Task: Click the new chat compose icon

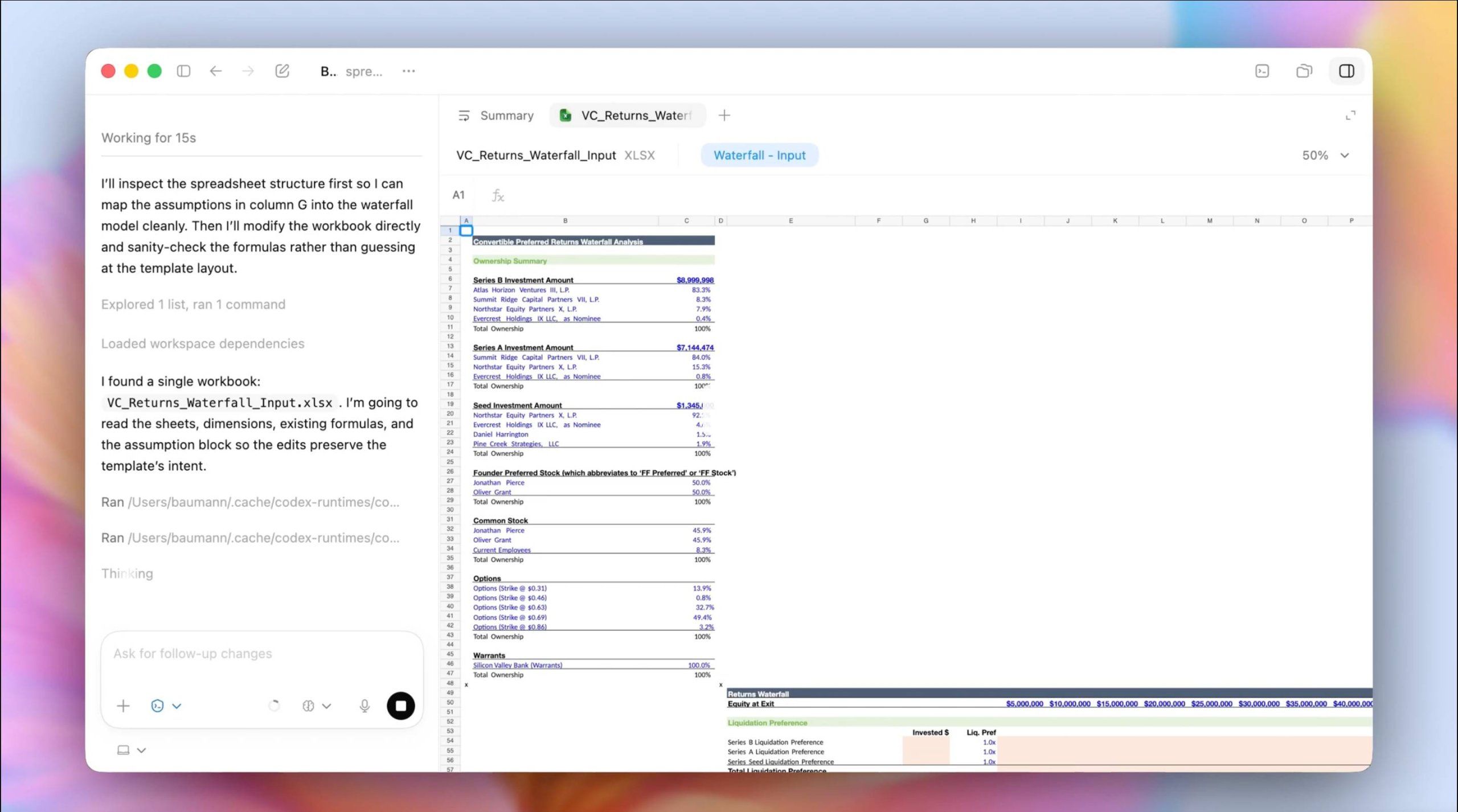Action: click(x=282, y=71)
